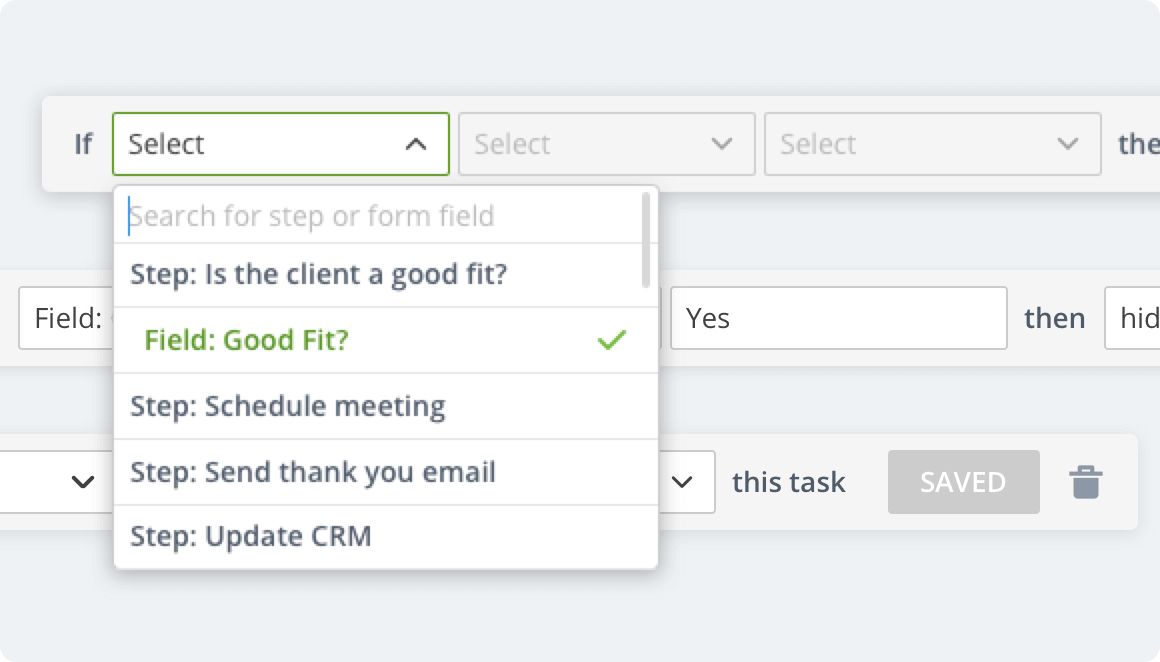The width and height of the screenshot is (1160, 662).
Task: Collapse the open Select dropdown via its chevron
Action: click(x=416, y=144)
